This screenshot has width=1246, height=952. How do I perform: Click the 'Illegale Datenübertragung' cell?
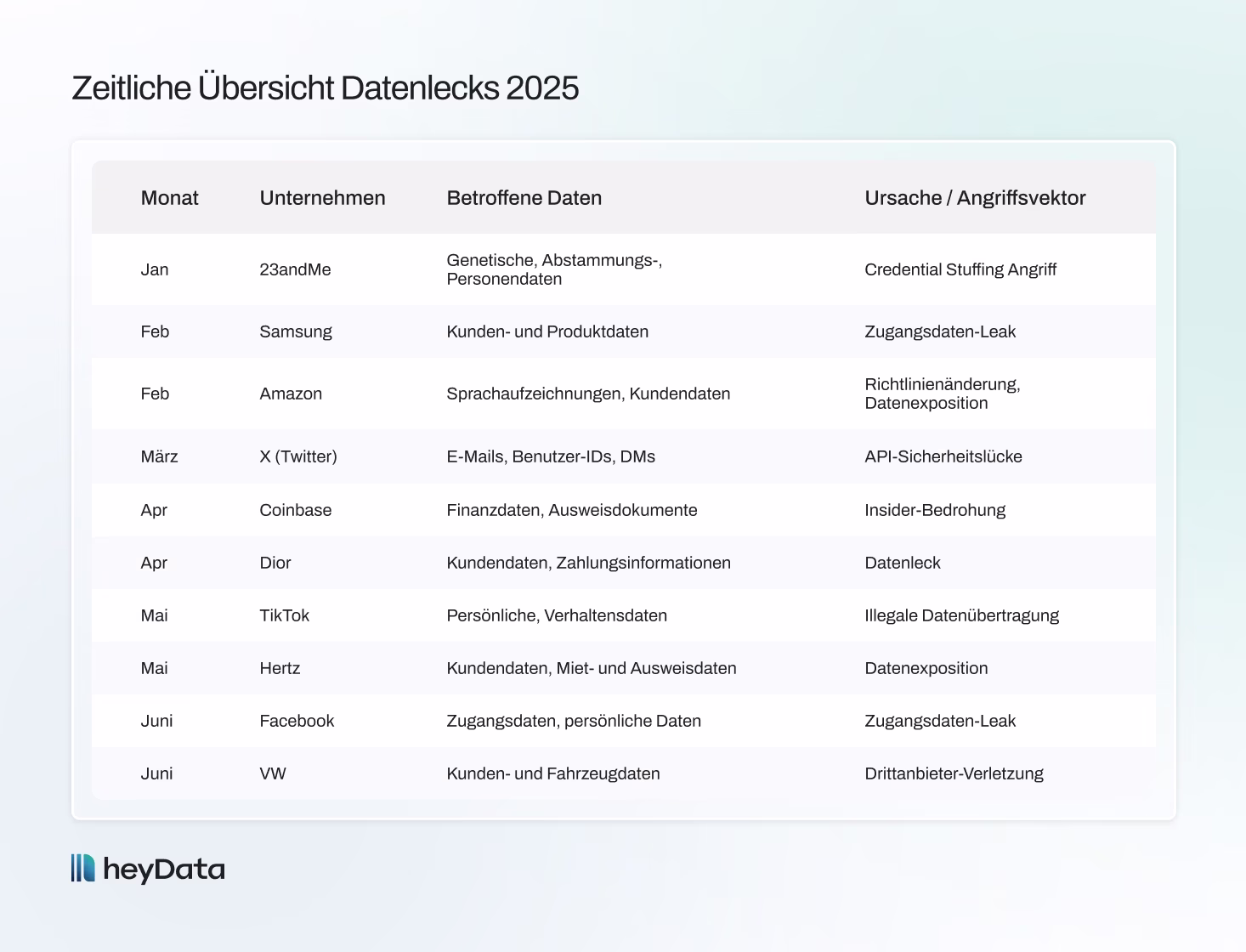[962, 615]
